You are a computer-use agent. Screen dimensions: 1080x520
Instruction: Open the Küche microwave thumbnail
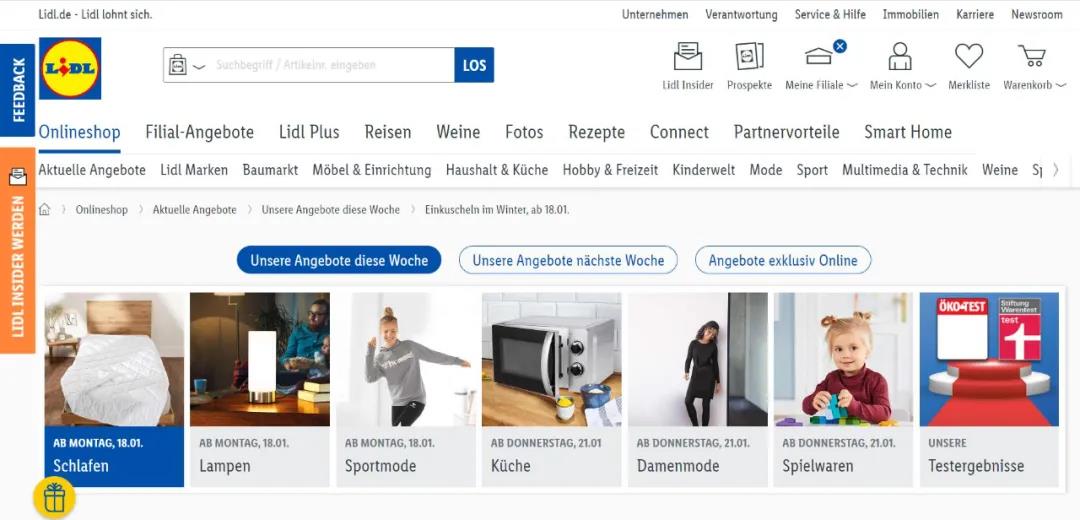[x=551, y=360]
